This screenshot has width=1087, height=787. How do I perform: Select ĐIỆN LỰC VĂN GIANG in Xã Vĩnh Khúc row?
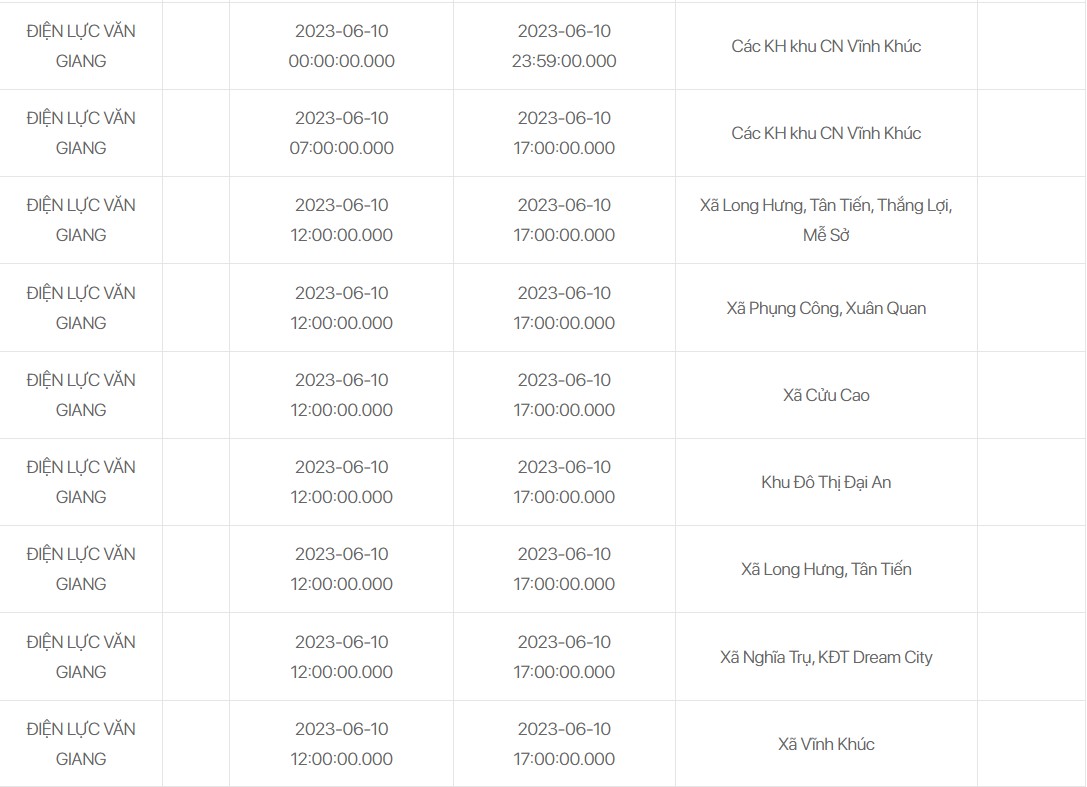(81, 744)
